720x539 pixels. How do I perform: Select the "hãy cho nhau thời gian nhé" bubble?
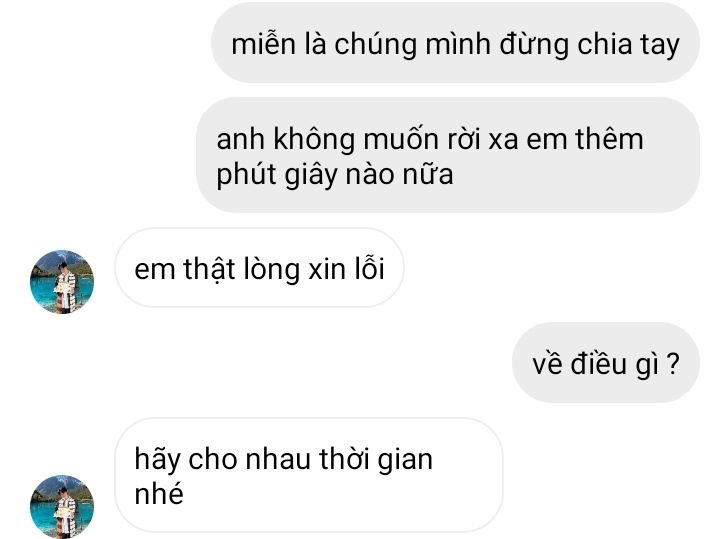coord(309,475)
